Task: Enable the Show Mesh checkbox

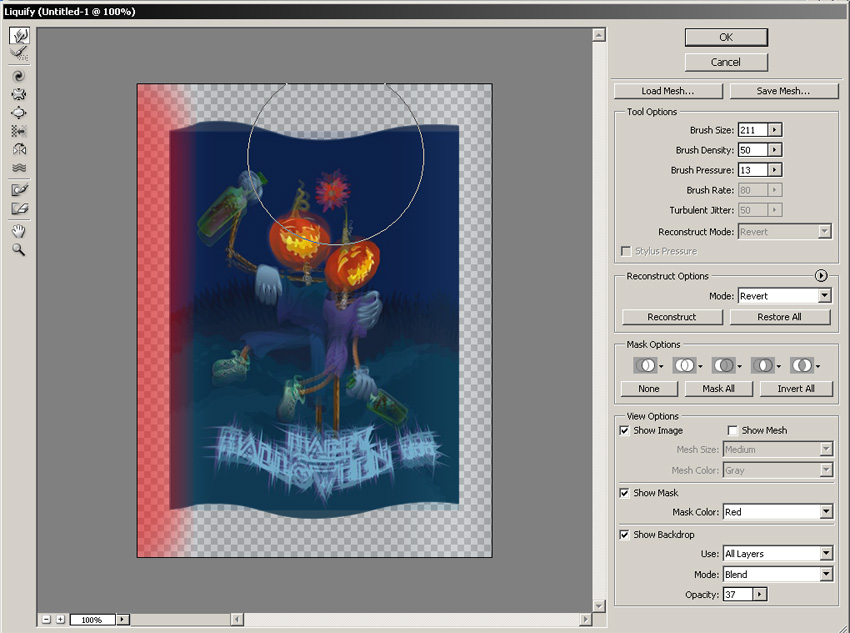Action: click(732, 430)
